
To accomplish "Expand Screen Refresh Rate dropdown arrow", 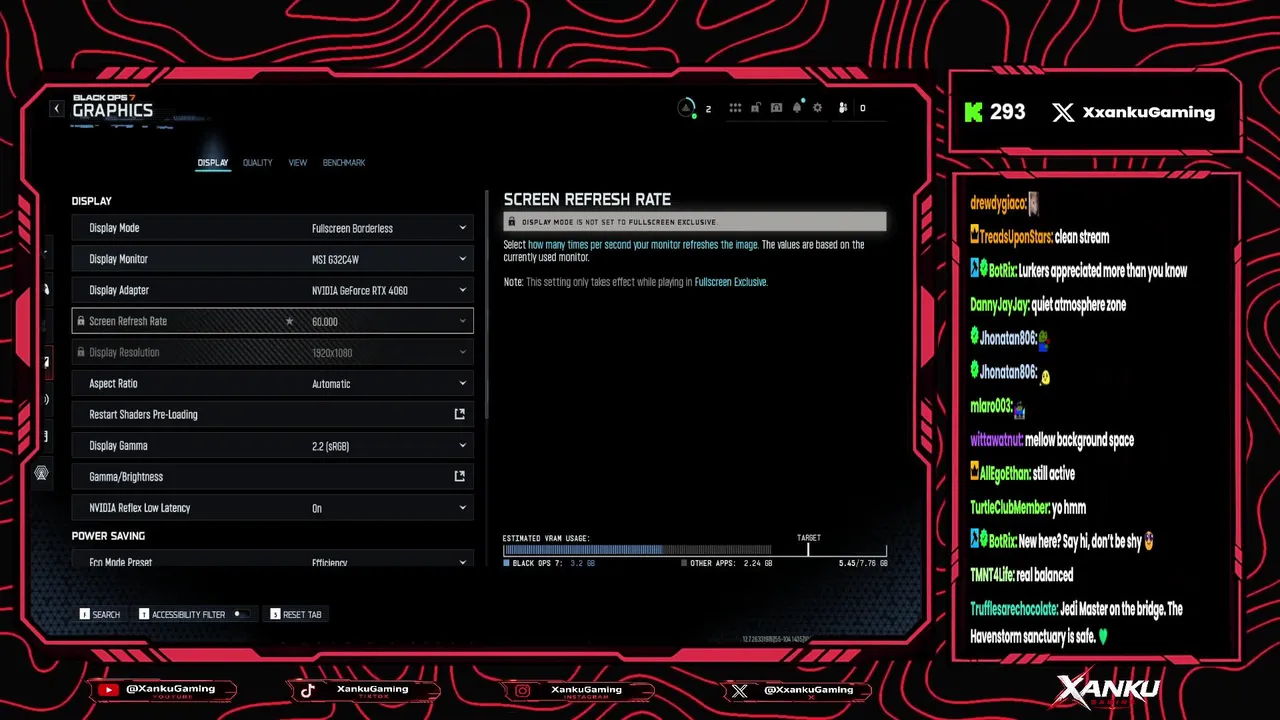I will click(x=462, y=321).
